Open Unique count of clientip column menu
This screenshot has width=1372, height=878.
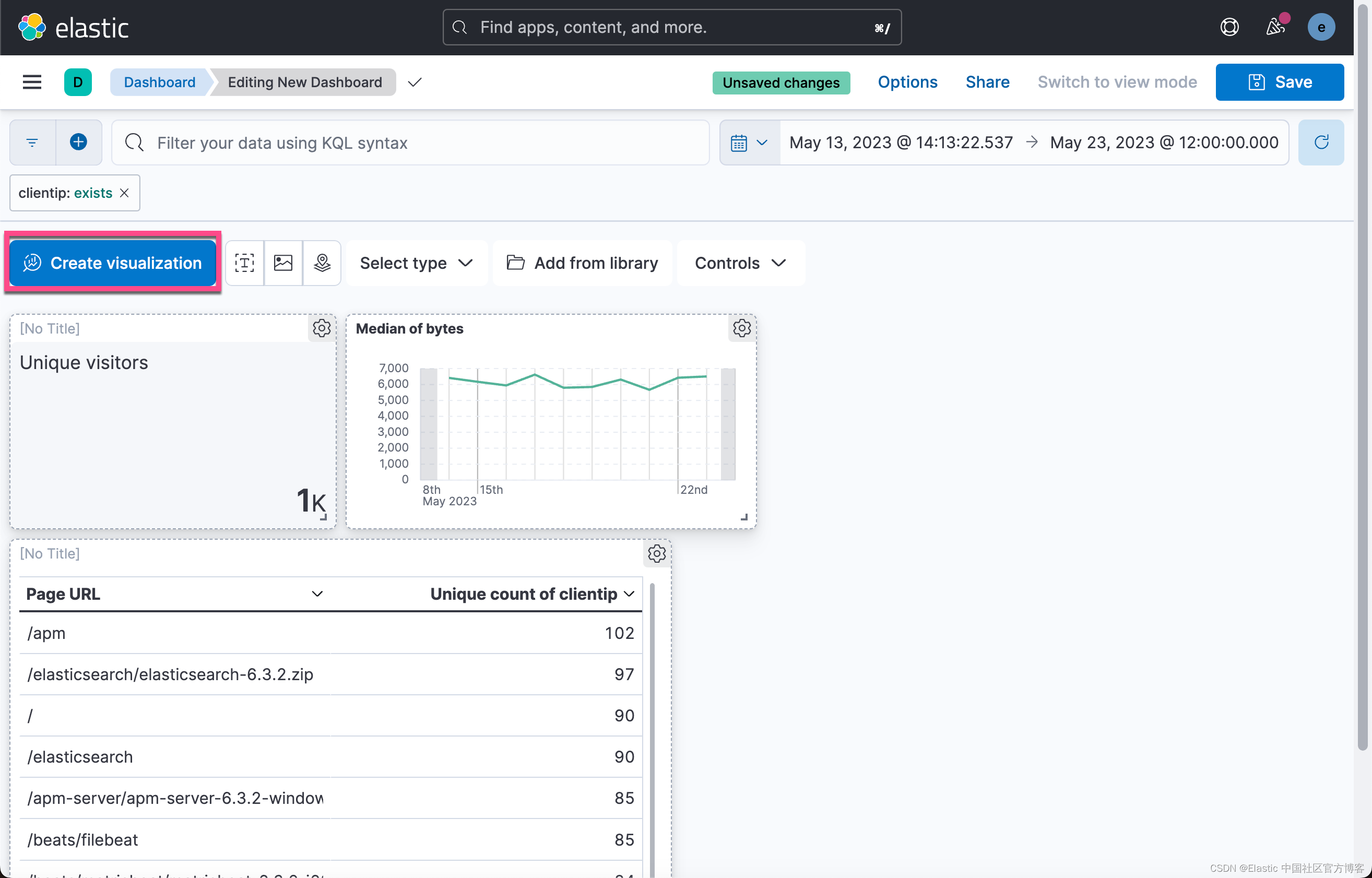[x=629, y=594]
